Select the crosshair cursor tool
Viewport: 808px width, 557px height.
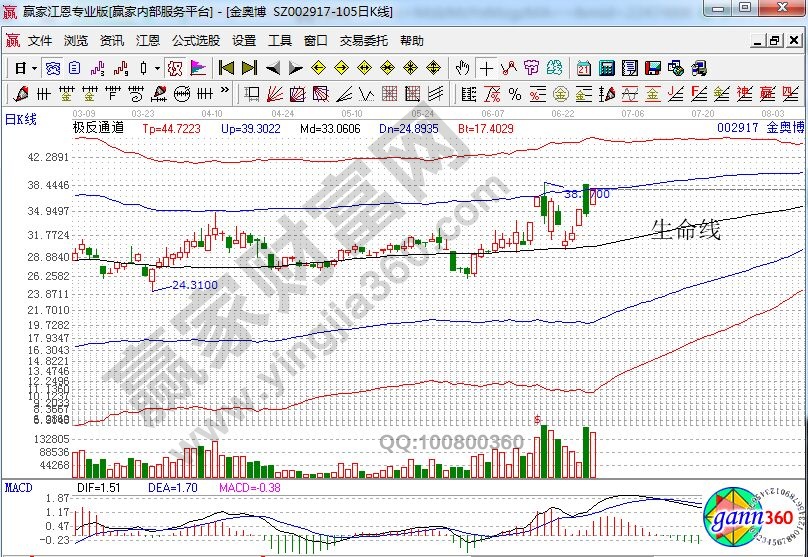[x=486, y=68]
